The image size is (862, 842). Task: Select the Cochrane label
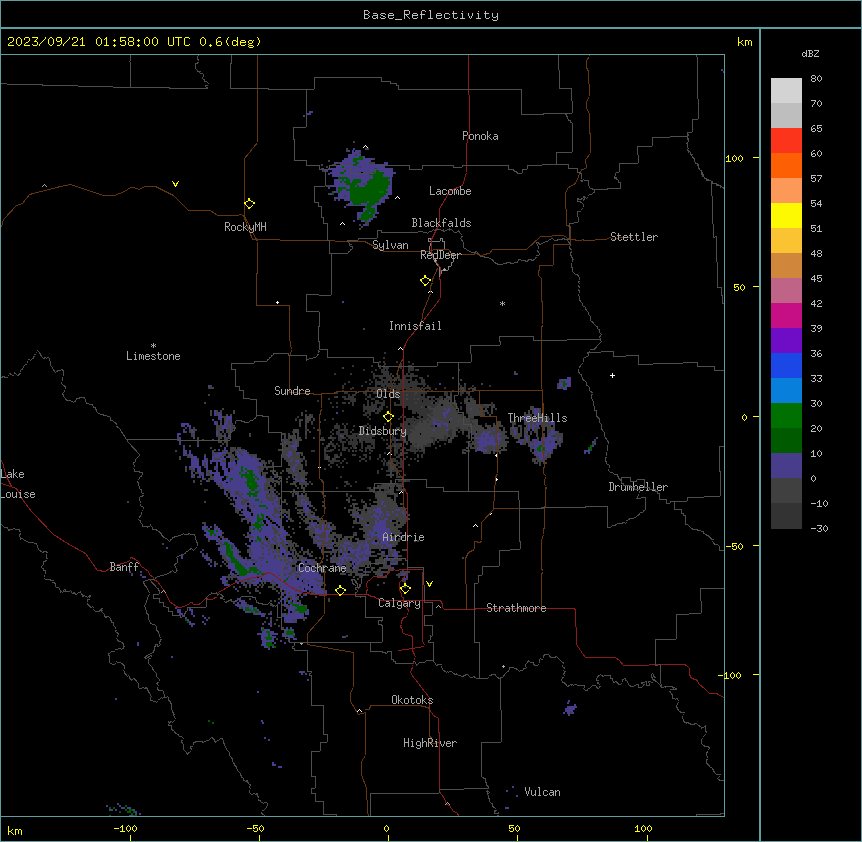(322, 568)
